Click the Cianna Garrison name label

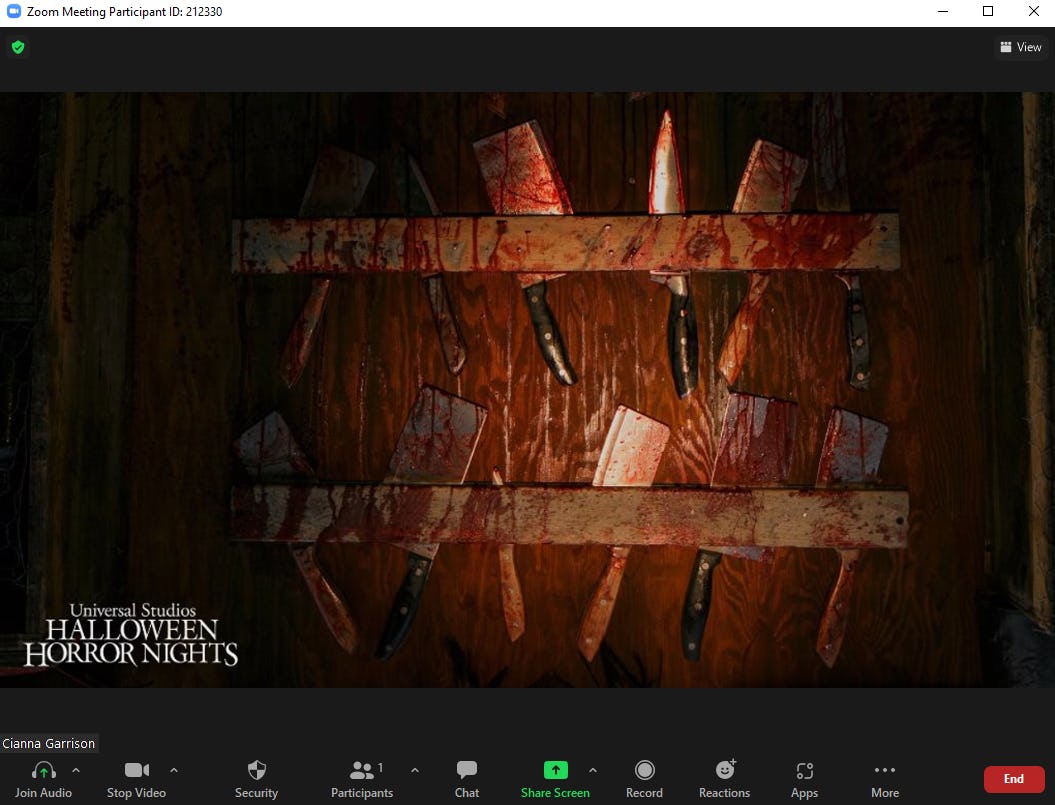coord(48,743)
